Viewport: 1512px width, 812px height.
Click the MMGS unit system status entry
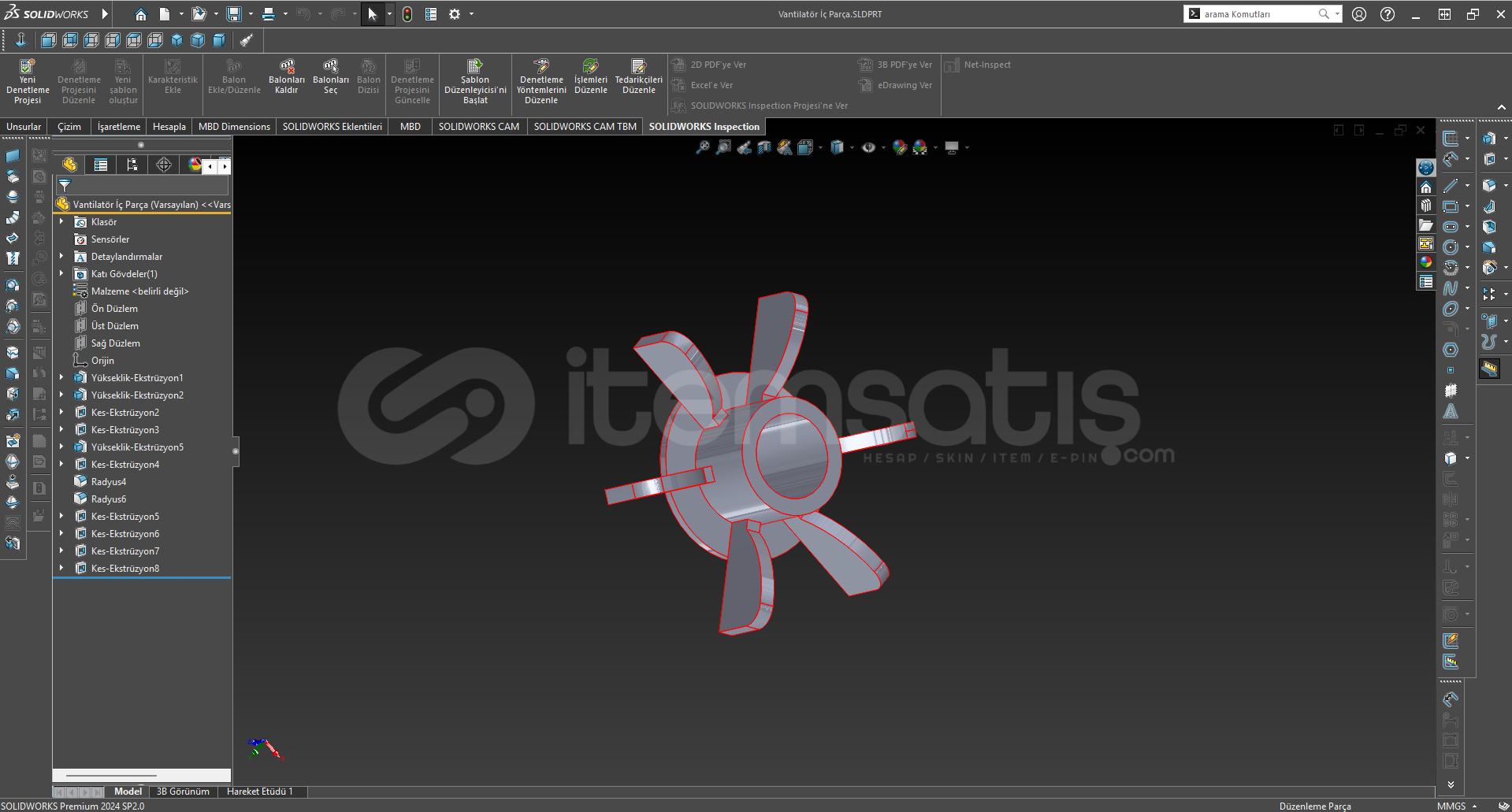click(x=1451, y=806)
